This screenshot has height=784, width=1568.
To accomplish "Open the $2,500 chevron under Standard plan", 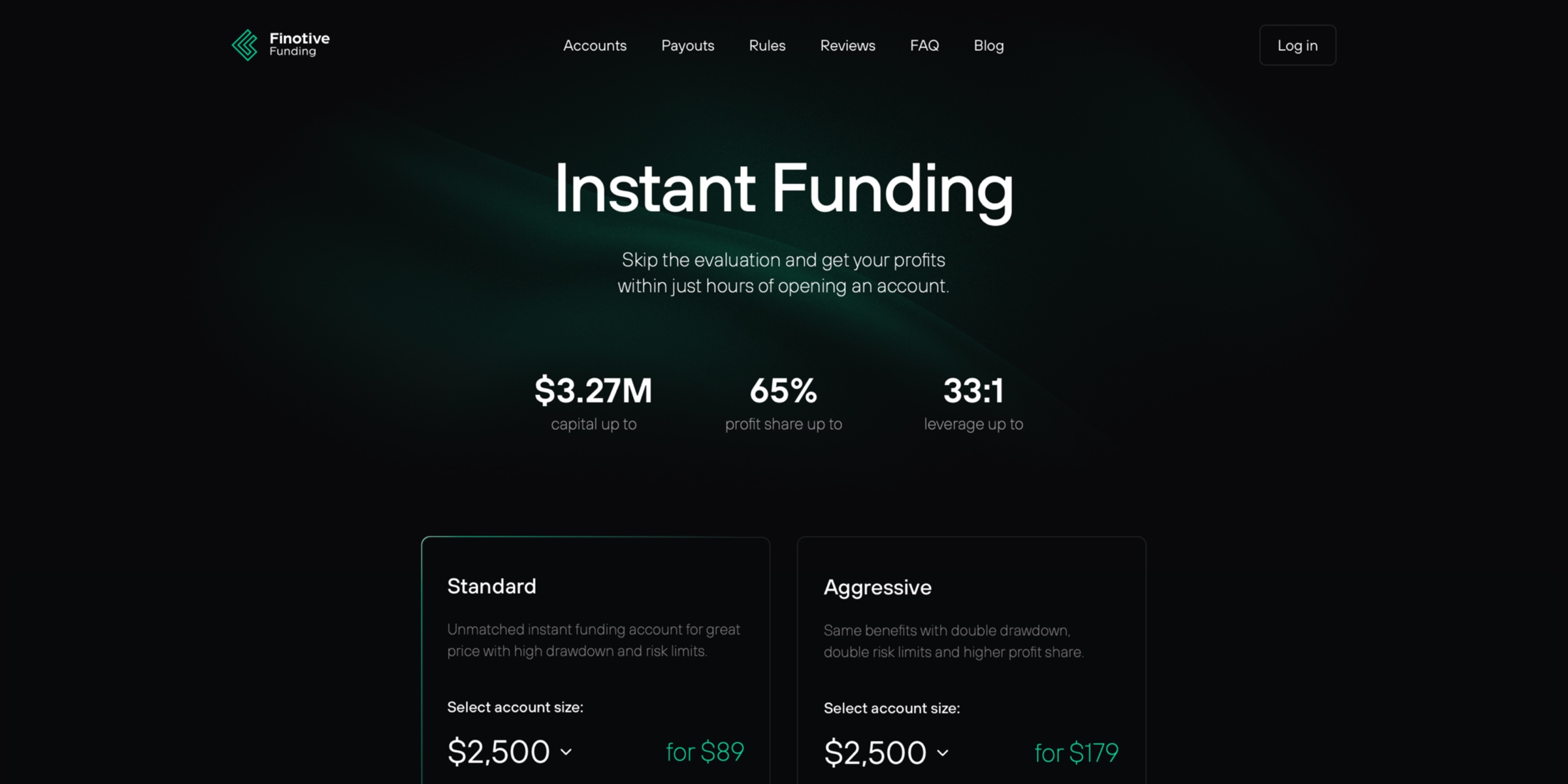I will pyautogui.click(x=566, y=753).
